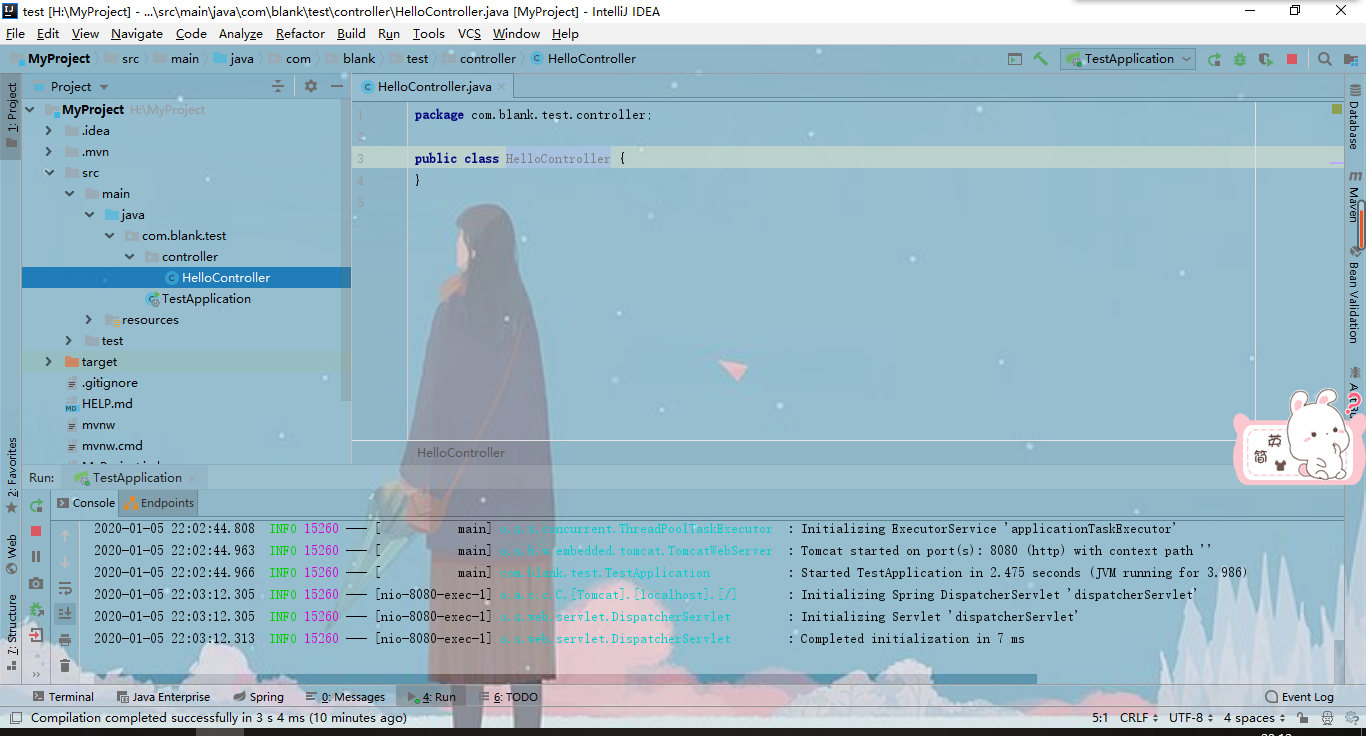This screenshot has height=736, width=1366.
Task: Click the down the stack trace arrow
Action: point(65,562)
